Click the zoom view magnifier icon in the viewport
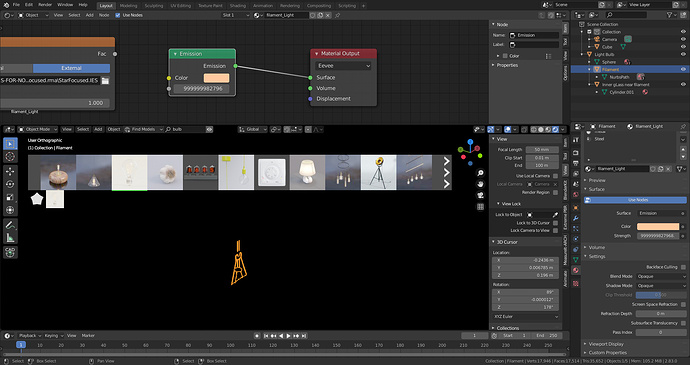 (x=480, y=173)
